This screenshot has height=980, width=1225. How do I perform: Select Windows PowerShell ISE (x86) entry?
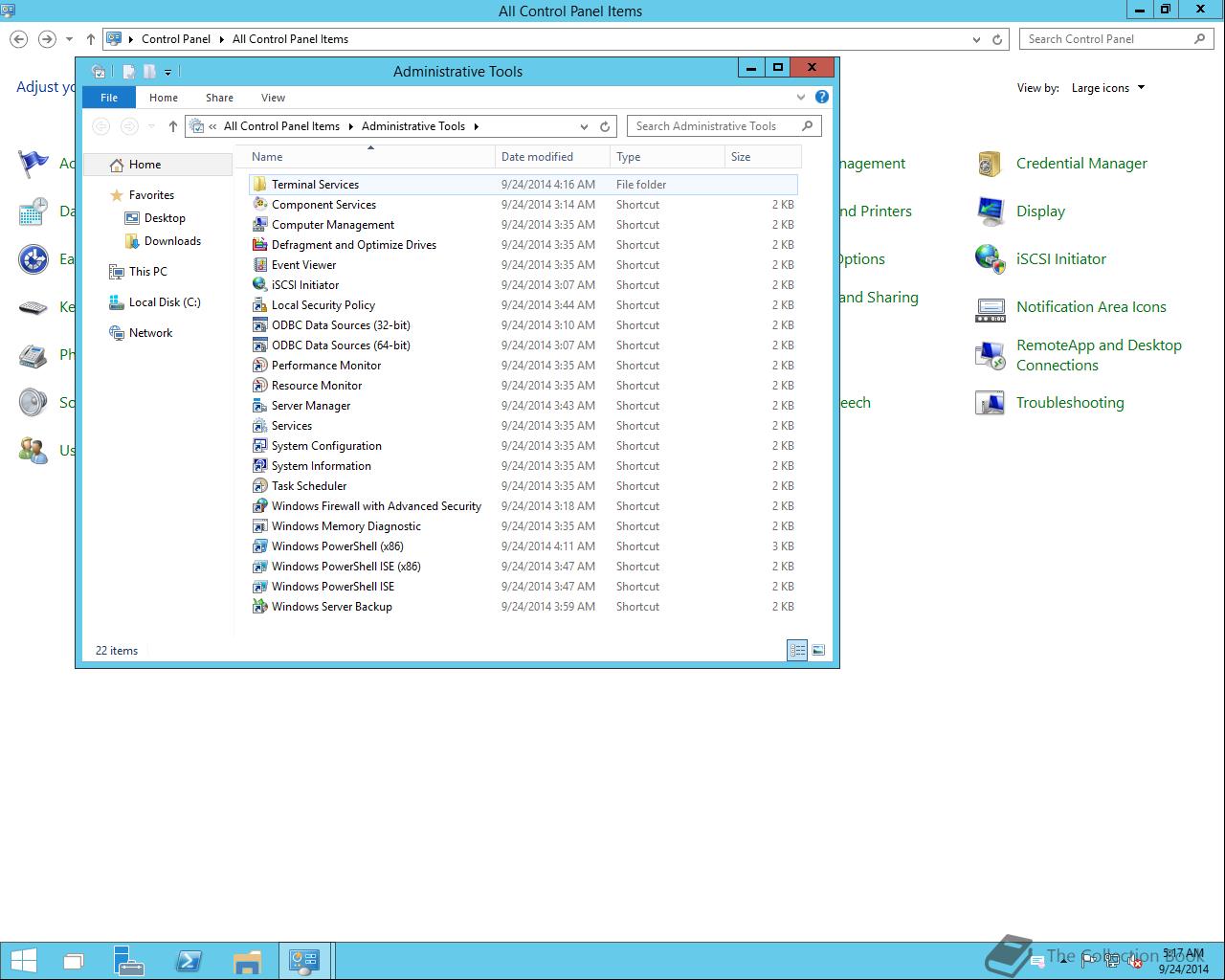pyautogui.click(x=523, y=567)
